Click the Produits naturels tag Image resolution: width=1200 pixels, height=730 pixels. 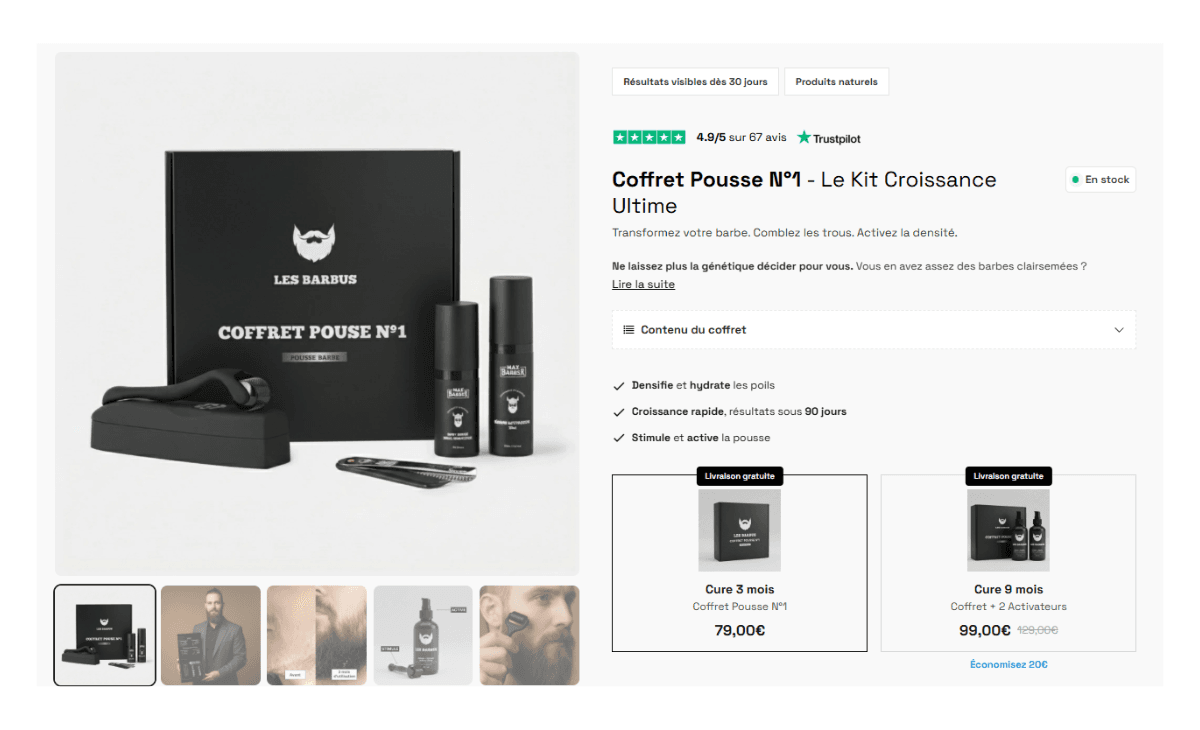pos(836,82)
